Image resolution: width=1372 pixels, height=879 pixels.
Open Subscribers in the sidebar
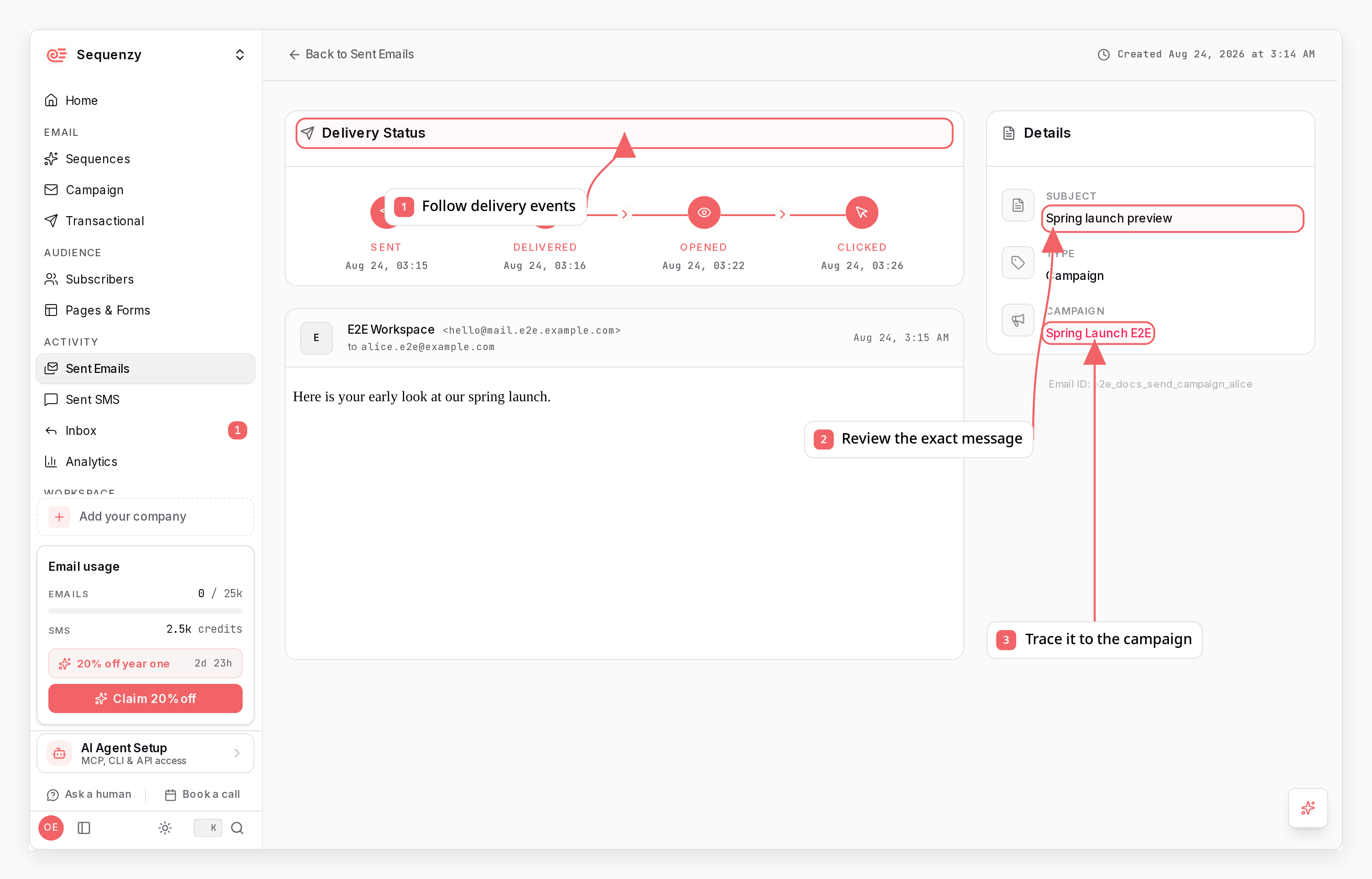coord(145,279)
